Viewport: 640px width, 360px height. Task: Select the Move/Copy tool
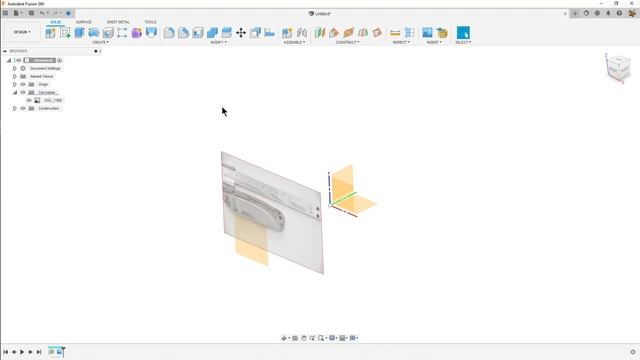[x=241, y=33]
